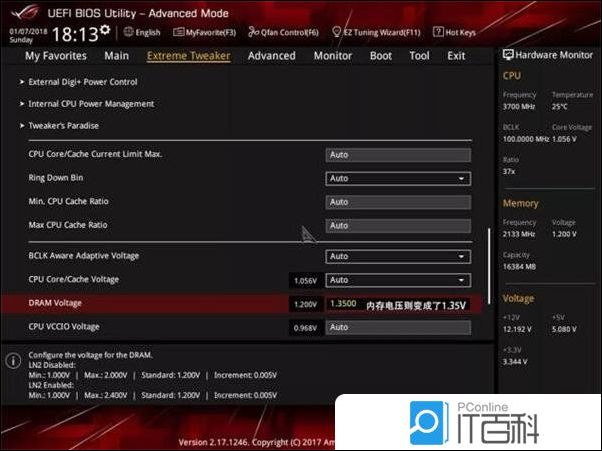The width and height of the screenshot is (602, 451).
Task: Select the Ring Down Bin label
Action: [x=56, y=178]
